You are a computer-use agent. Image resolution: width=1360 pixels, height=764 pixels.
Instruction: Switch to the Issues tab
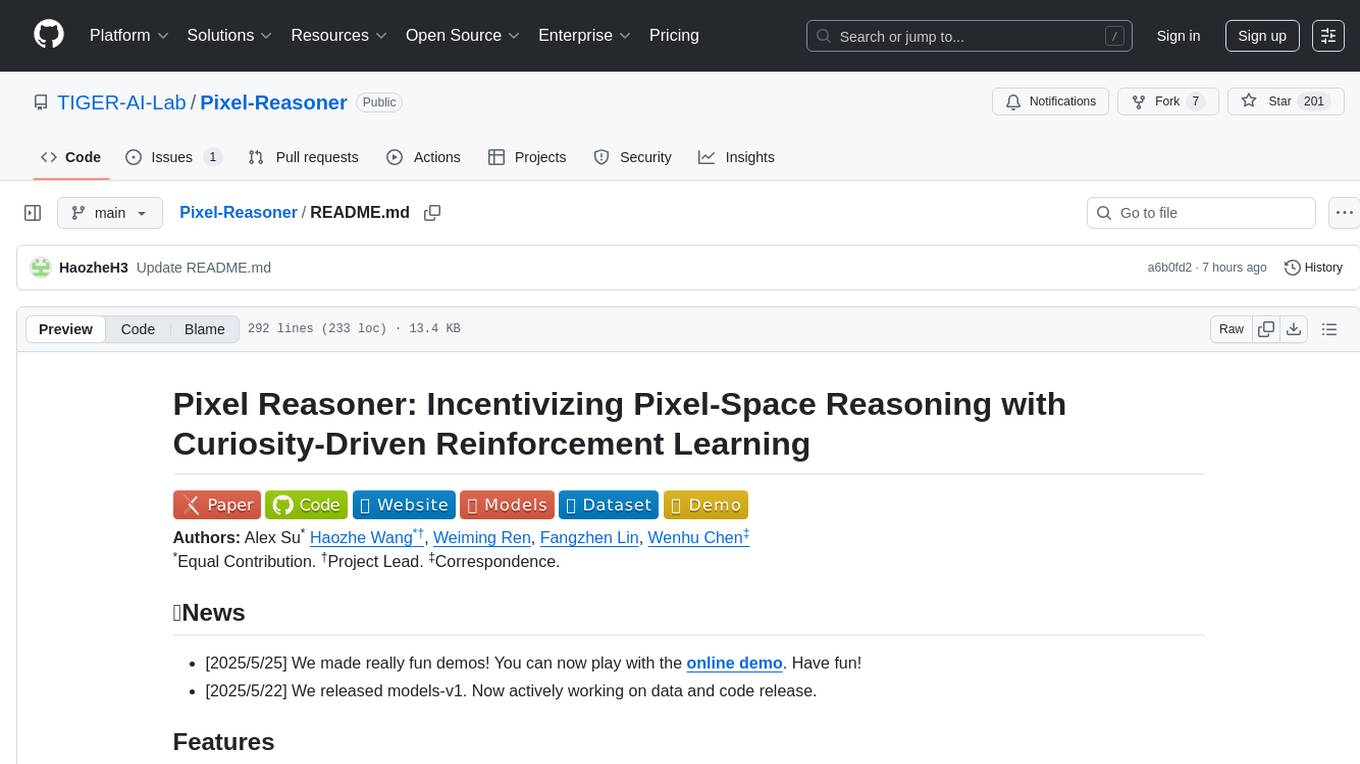174,157
